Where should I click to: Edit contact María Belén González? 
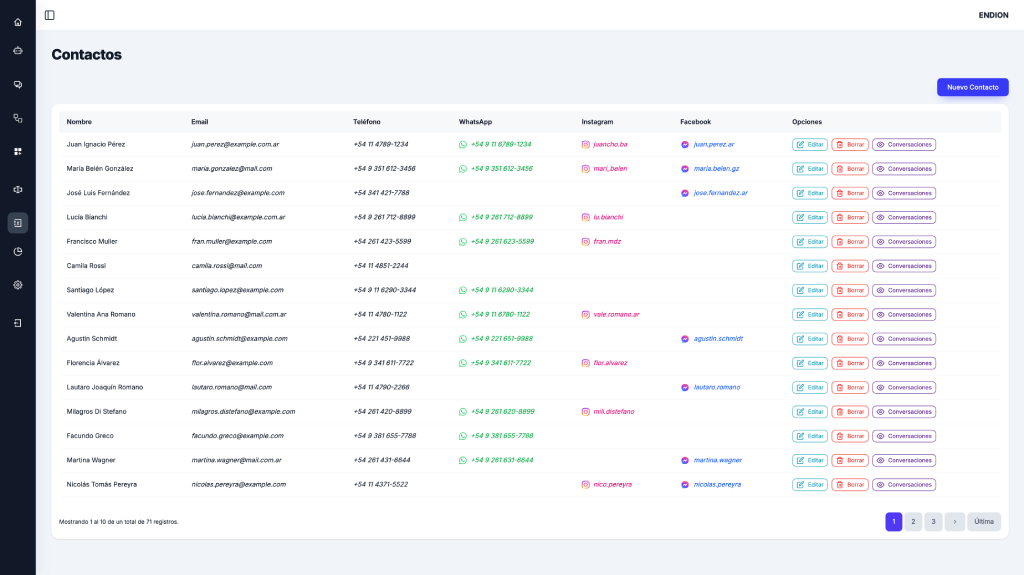(x=810, y=169)
